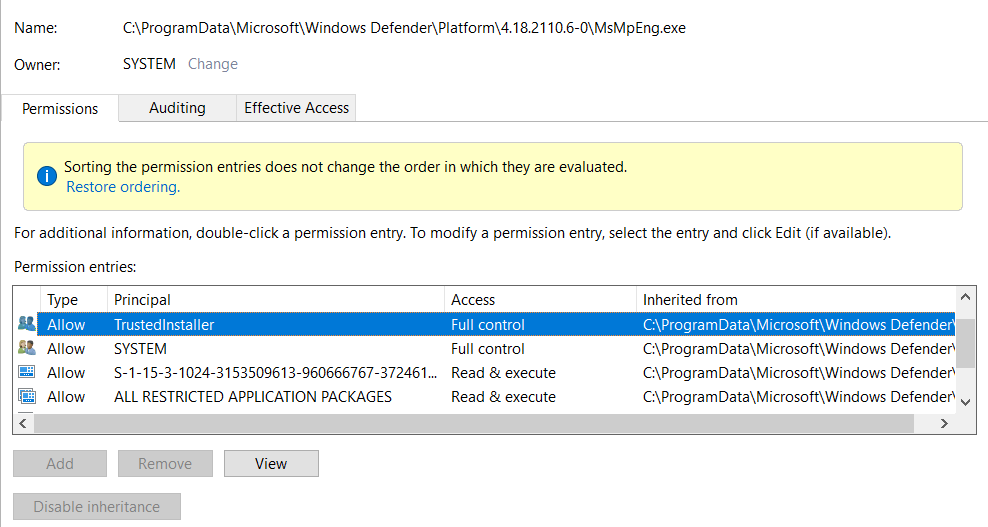Click the Disable inheritance button
The image size is (988, 527).
point(97,506)
